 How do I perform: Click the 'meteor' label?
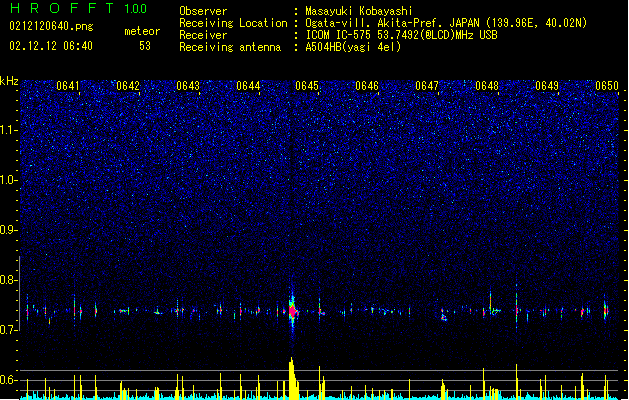(142, 31)
